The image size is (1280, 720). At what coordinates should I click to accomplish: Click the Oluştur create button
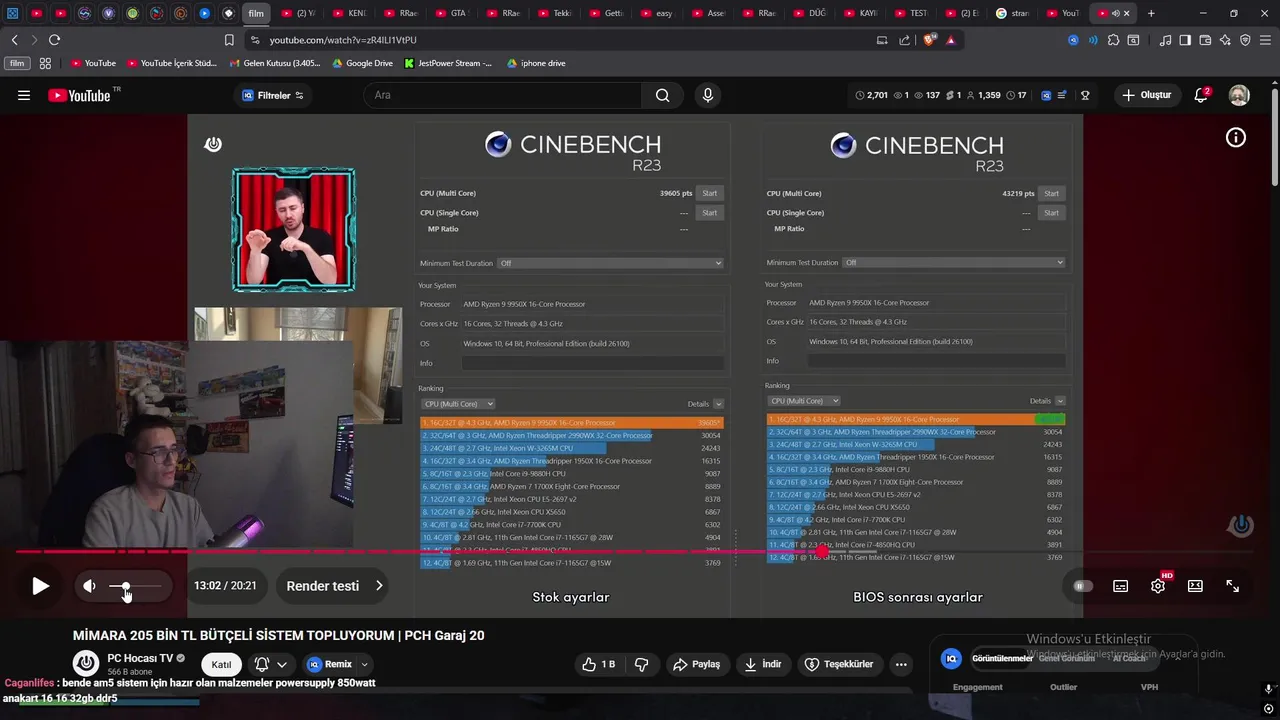[1146, 95]
